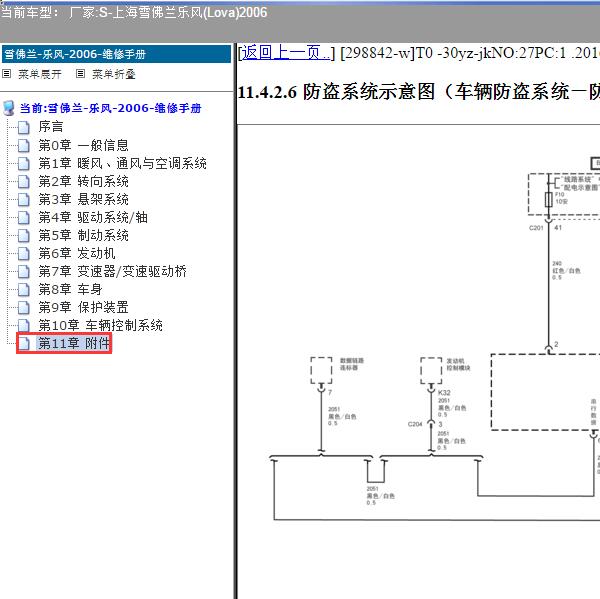Open chapter 第5章 制动系统

pyautogui.click(x=83, y=235)
